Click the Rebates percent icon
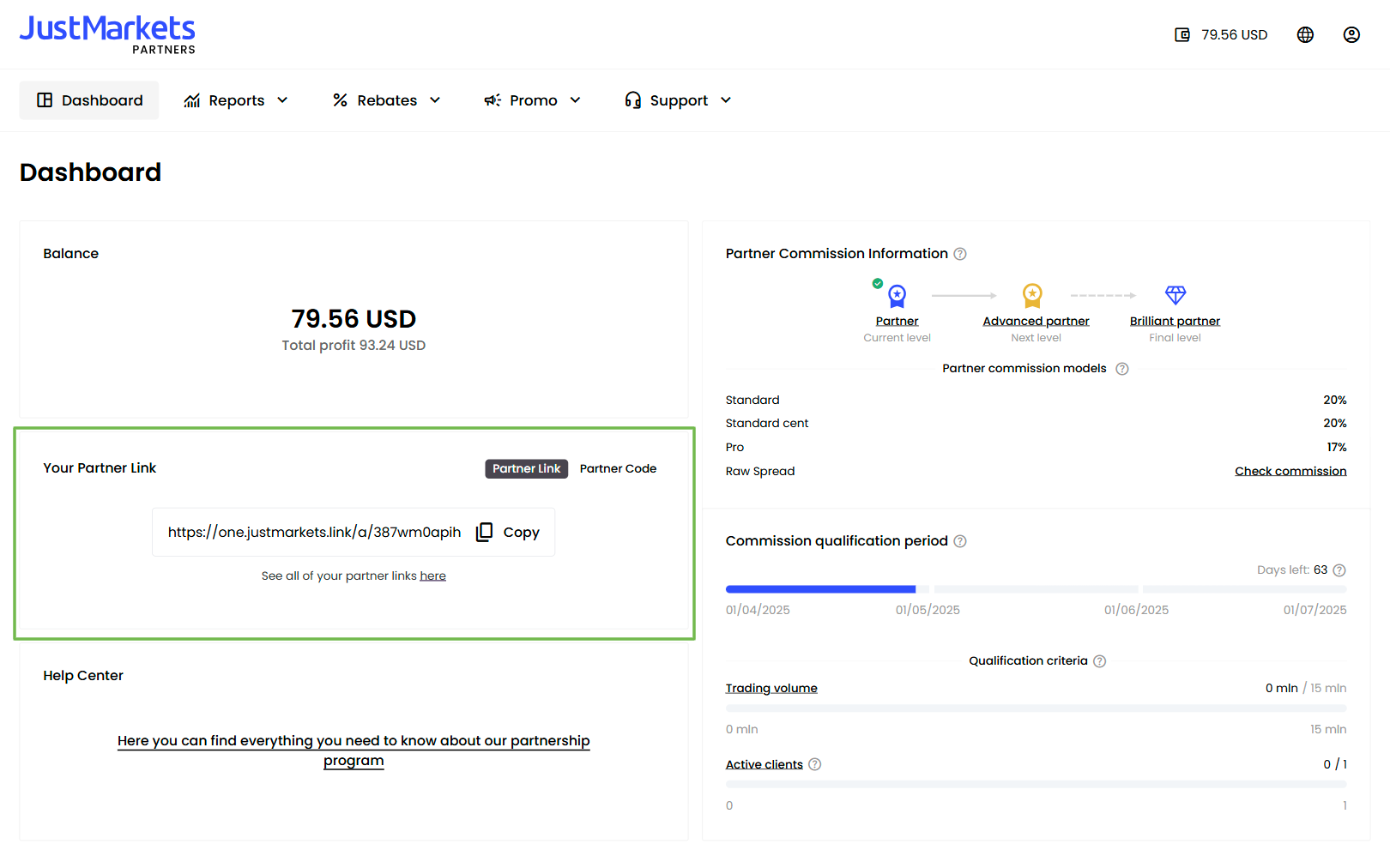1390x868 pixels. [341, 100]
